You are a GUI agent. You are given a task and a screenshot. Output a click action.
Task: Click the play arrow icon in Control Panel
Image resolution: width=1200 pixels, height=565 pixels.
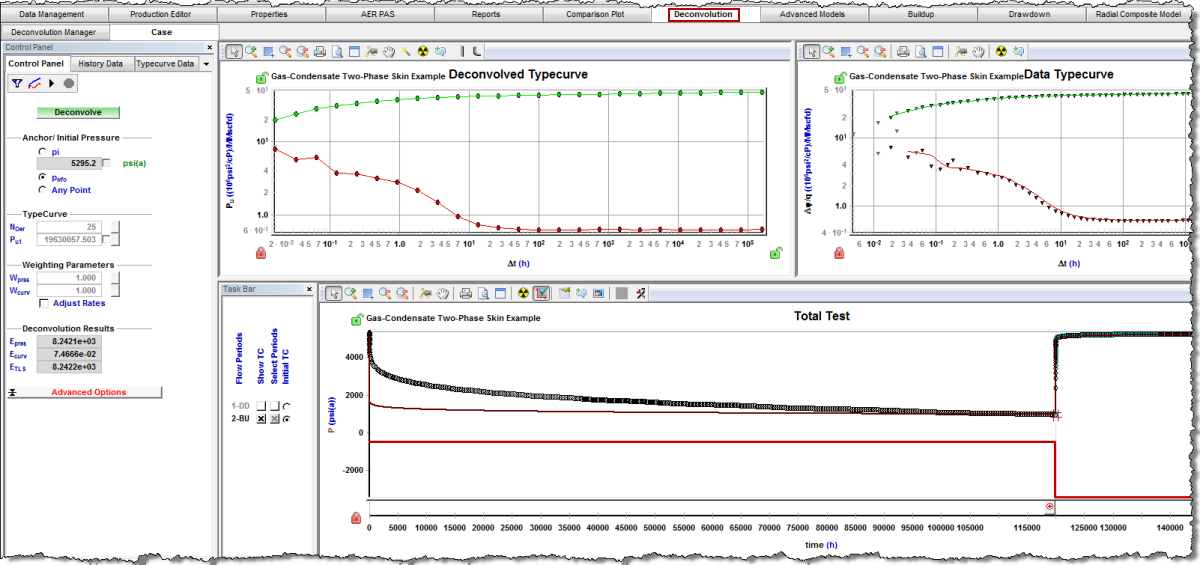pyautogui.click(x=50, y=84)
